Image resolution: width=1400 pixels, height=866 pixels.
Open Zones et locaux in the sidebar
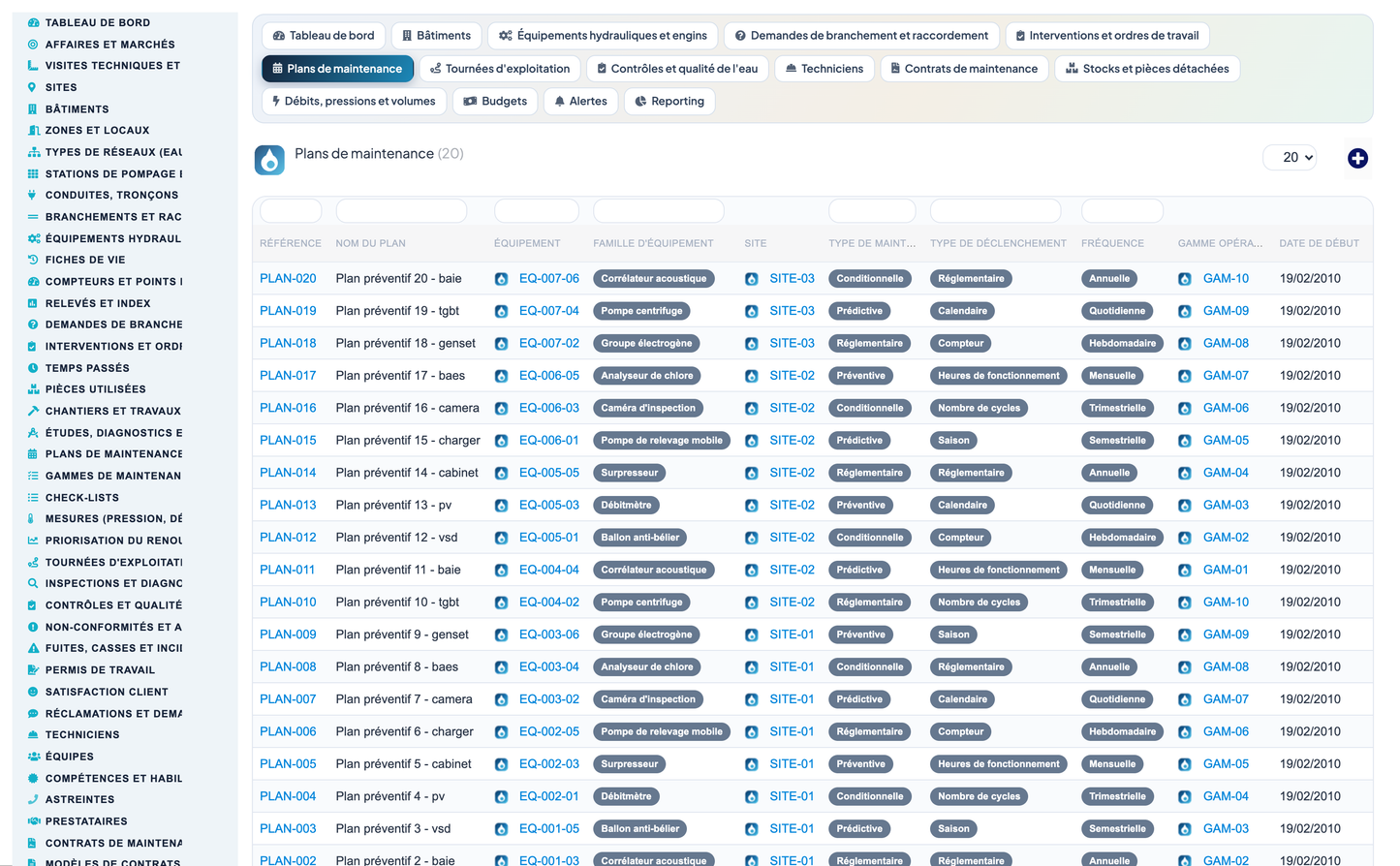point(97,130)
